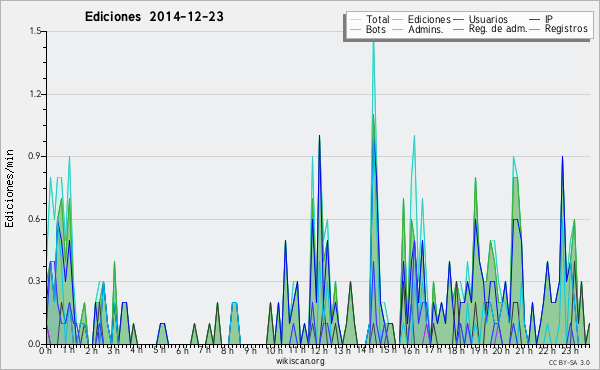Click the 1.5 y-axis value
Screen dimensions: 600x370
click(x=35, y=31)
